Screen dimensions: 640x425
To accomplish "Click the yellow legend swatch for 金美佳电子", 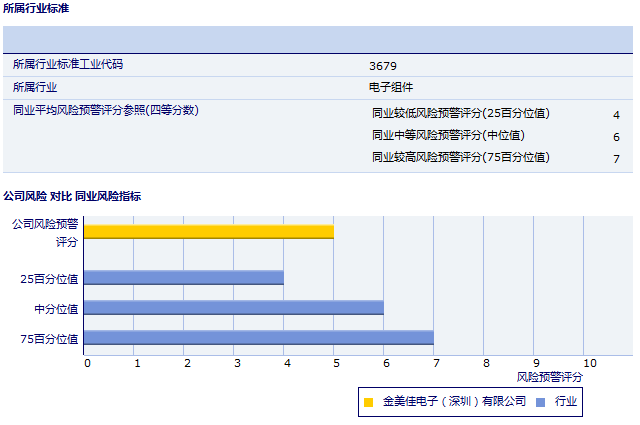I will 368,402.
